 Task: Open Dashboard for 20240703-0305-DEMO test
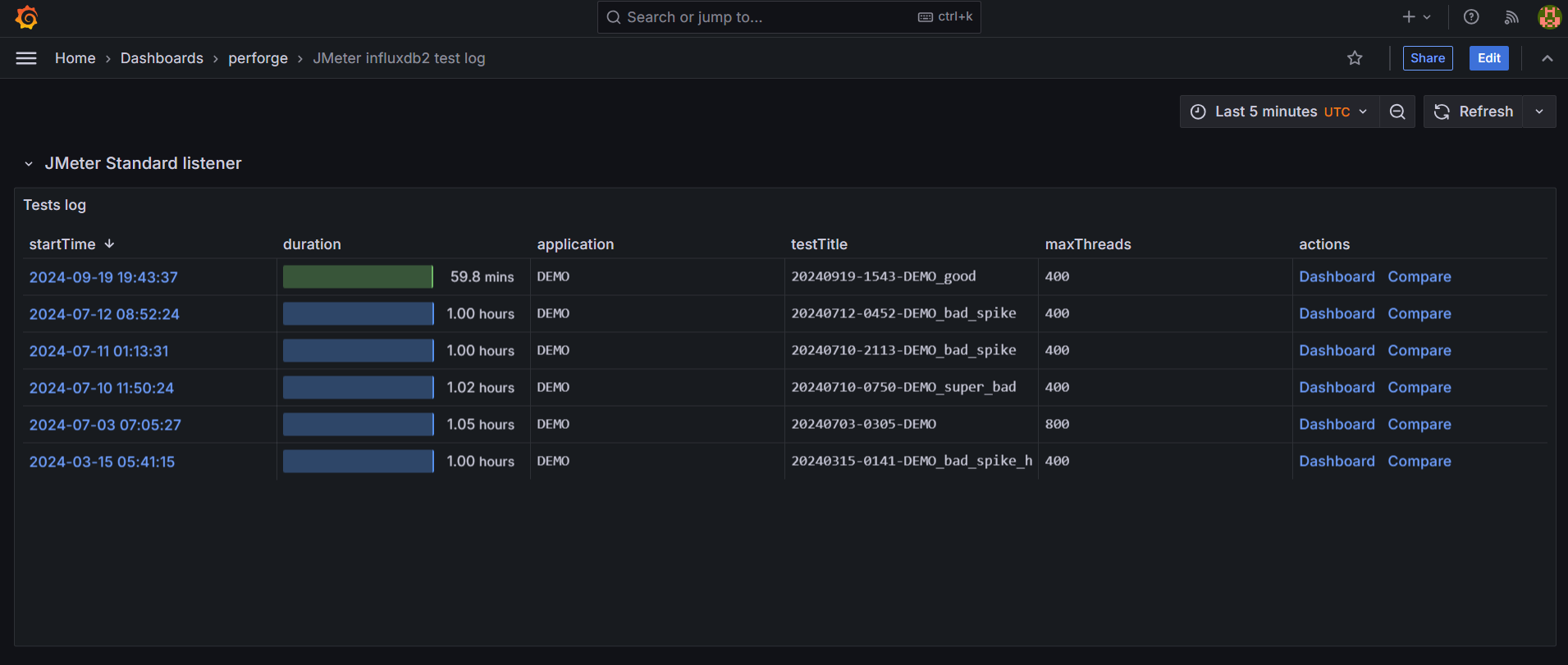[1337, 425]
